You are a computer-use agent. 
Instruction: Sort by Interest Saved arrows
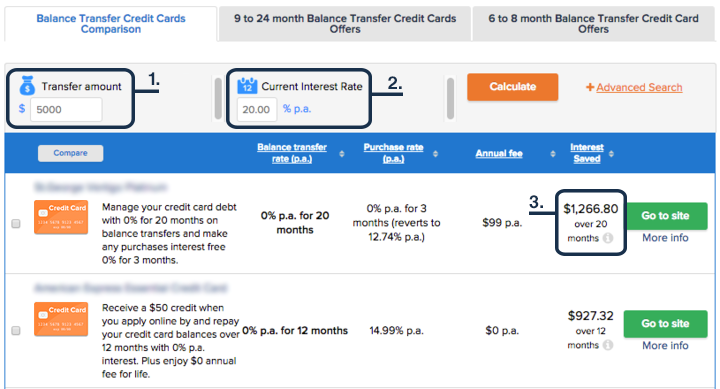(611, 154)
